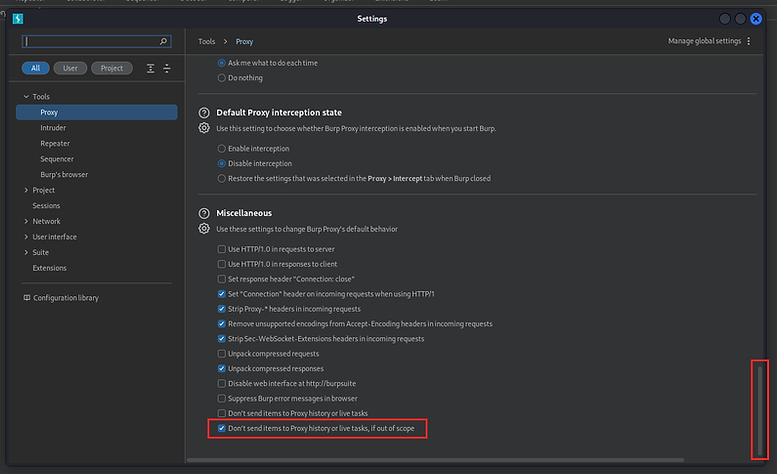The width and height of the screenshot is (777, 474).
Task: Enable Disable web interface at http://burpsuite
Action: 222,383
